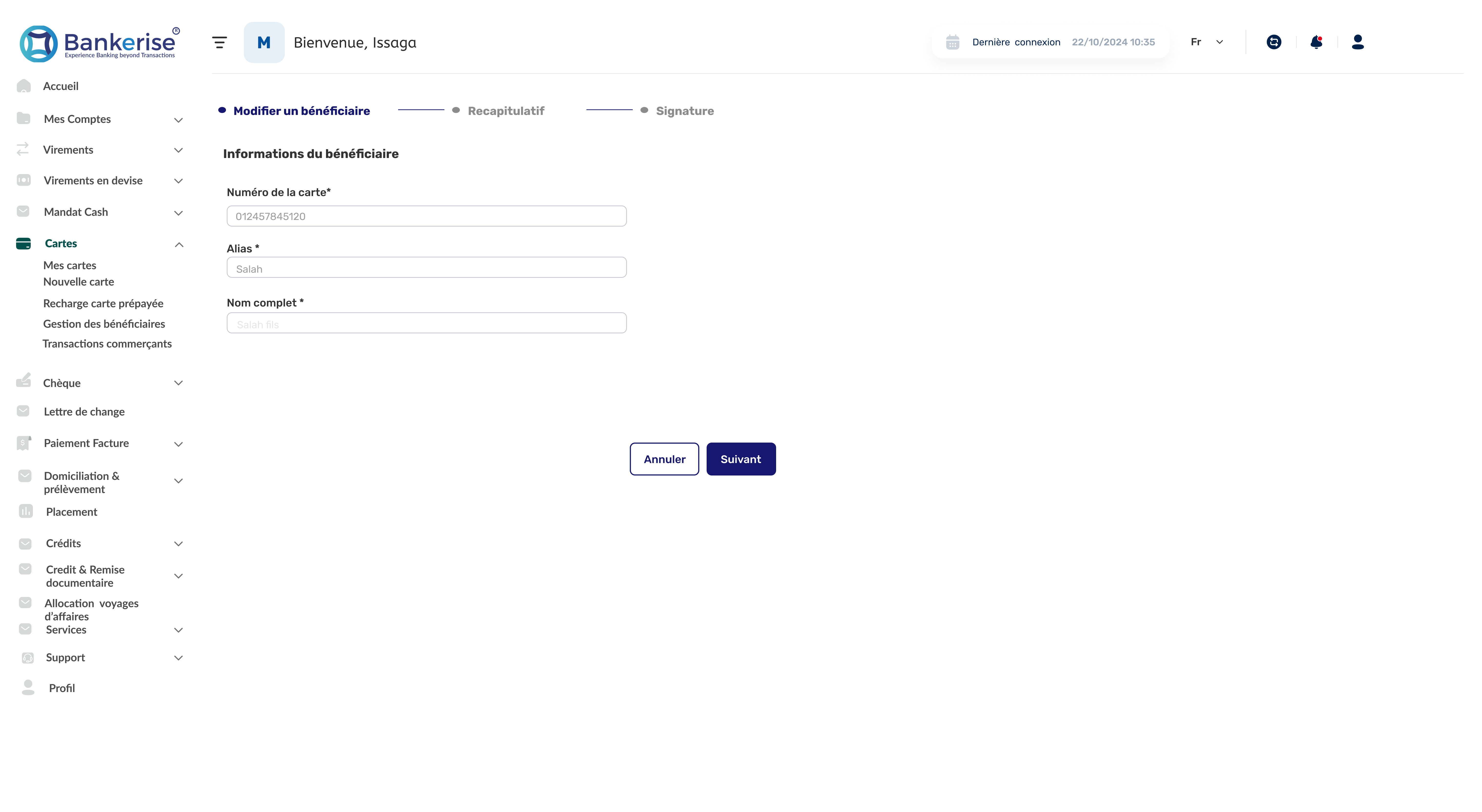Expand the Crédits chevron
Image resolution: width=1482 pixels, height=812 pixels.
point(178,544)
